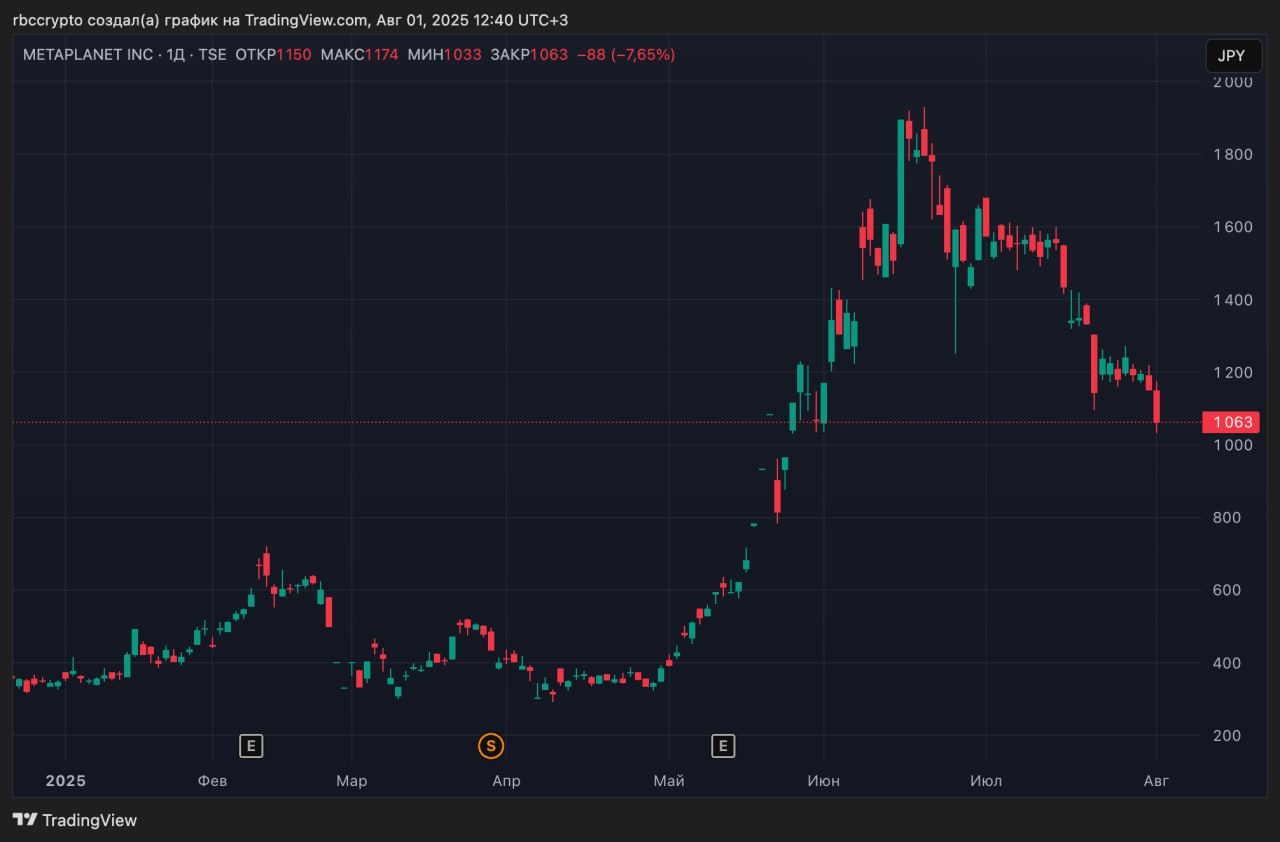
Task: Click the red 1063 current price label
Action: click(1232, 422)
